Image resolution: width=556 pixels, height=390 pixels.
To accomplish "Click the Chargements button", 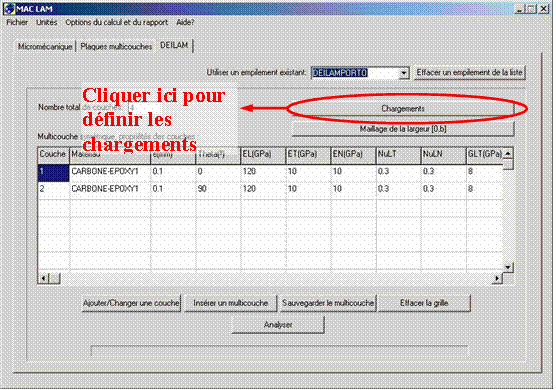I will [x=403, y=108].
